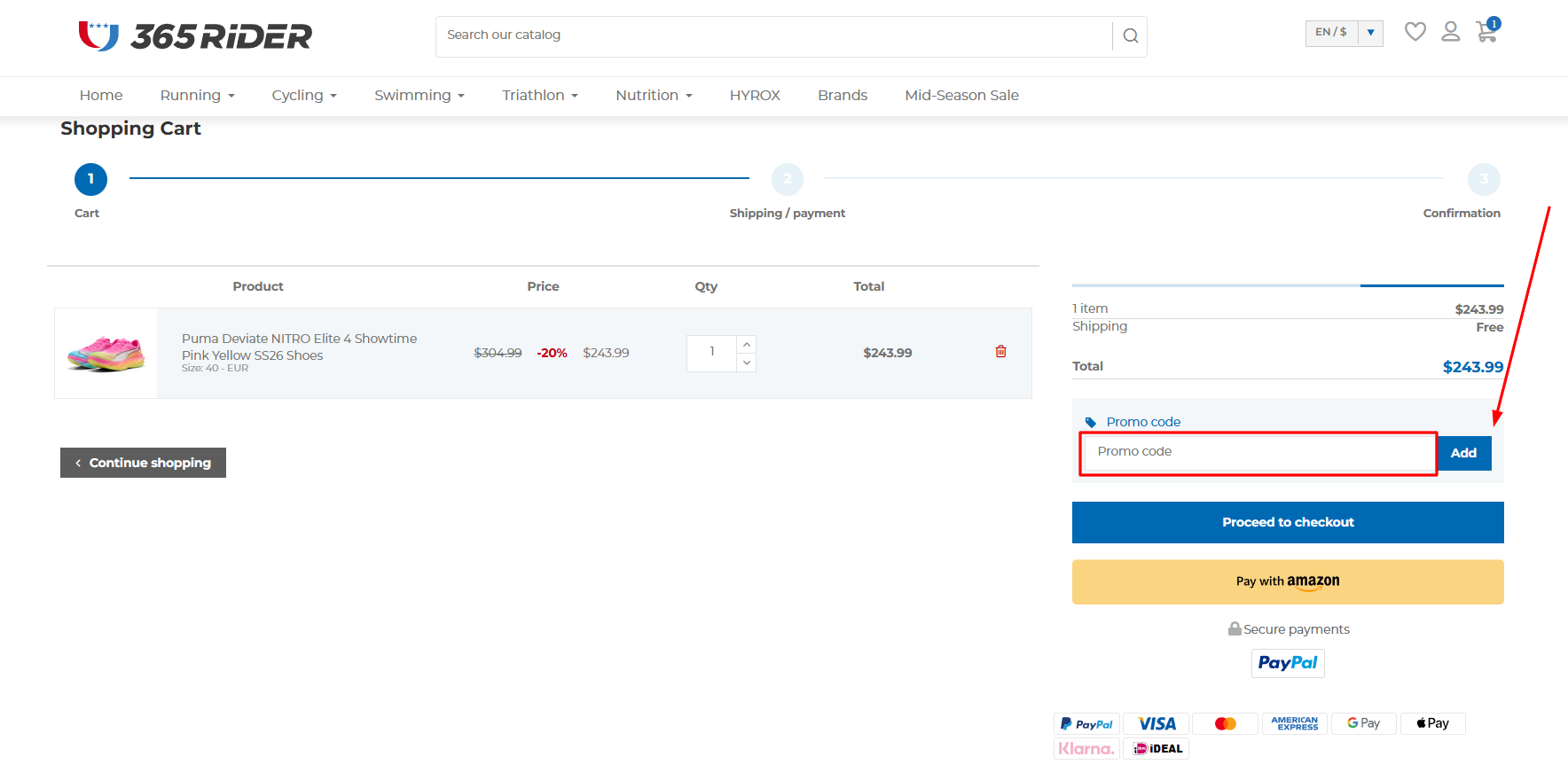Open the Puma Deviate NITRO Elite 4 product link
The image size is (1568, 780).
click(x=299, y=347)
